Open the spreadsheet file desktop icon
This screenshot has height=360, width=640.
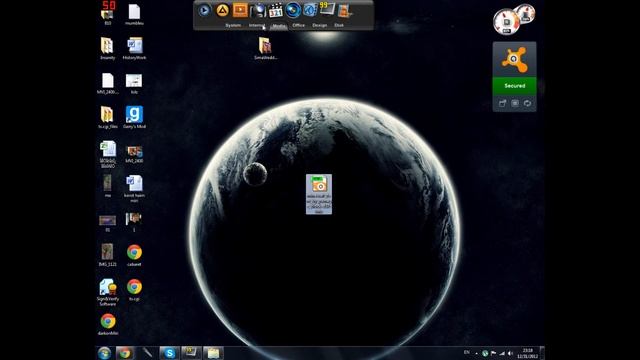[108, 155]
